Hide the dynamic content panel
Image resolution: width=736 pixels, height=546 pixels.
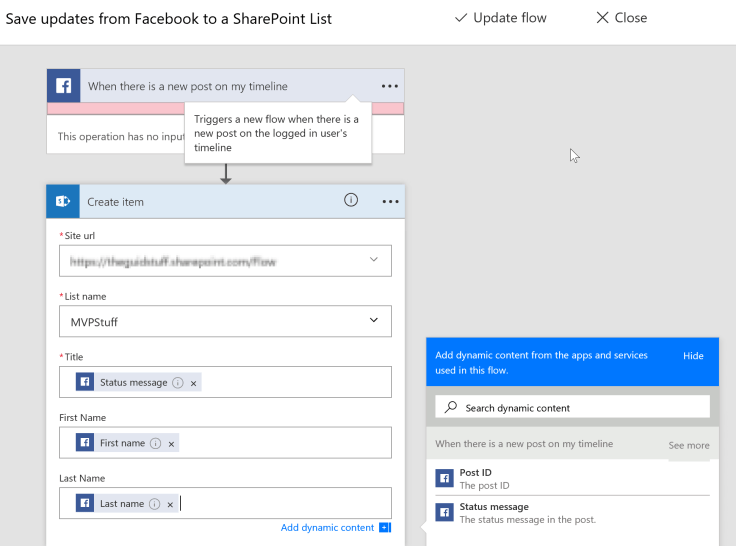click(x=693, y=356)
